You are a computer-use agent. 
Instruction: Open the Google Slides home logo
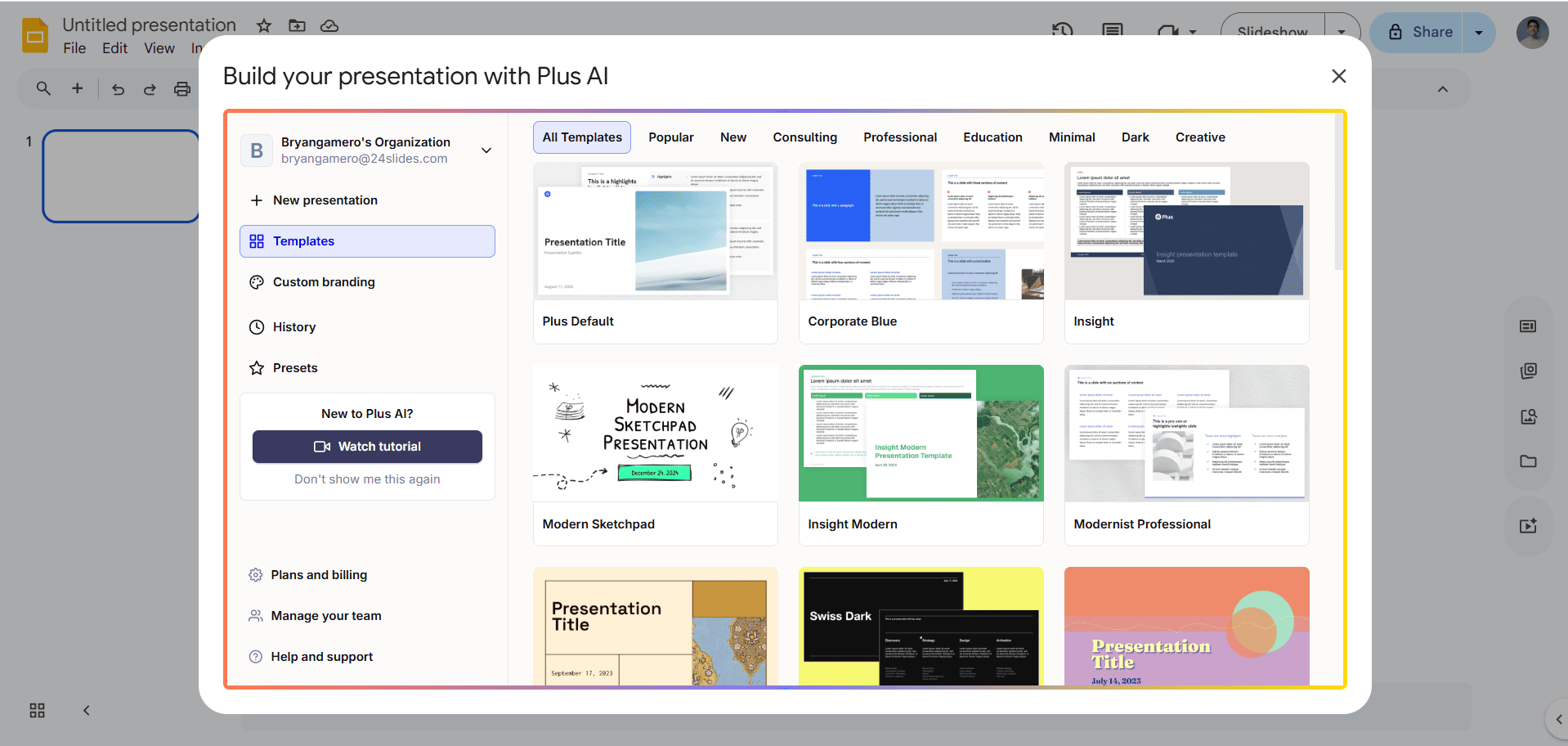pos(35,35)
